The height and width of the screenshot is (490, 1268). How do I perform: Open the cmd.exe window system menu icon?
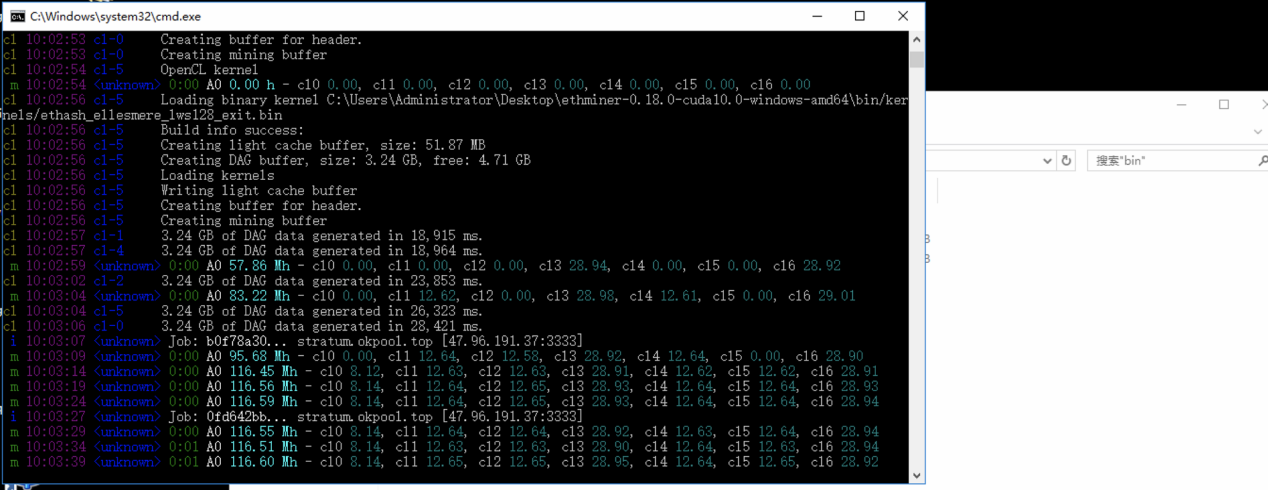17,16
